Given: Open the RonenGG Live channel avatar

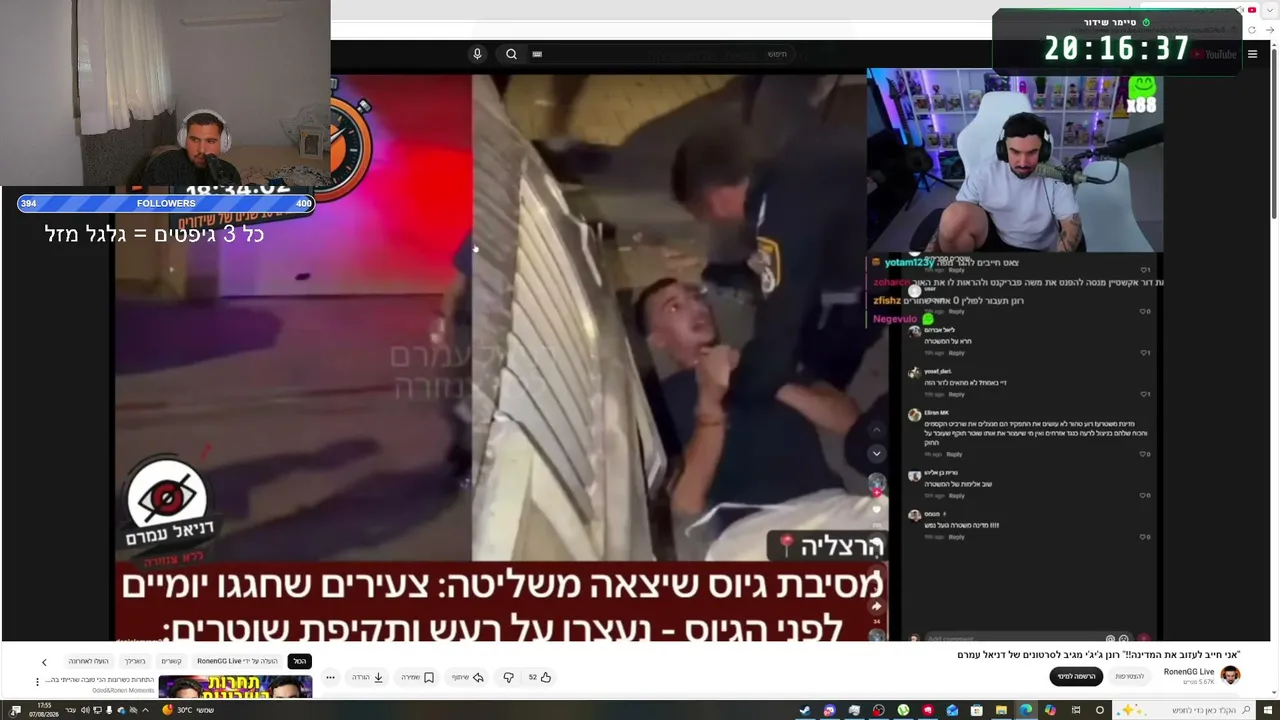Looking at the screenshot, I should point(1231,676).
